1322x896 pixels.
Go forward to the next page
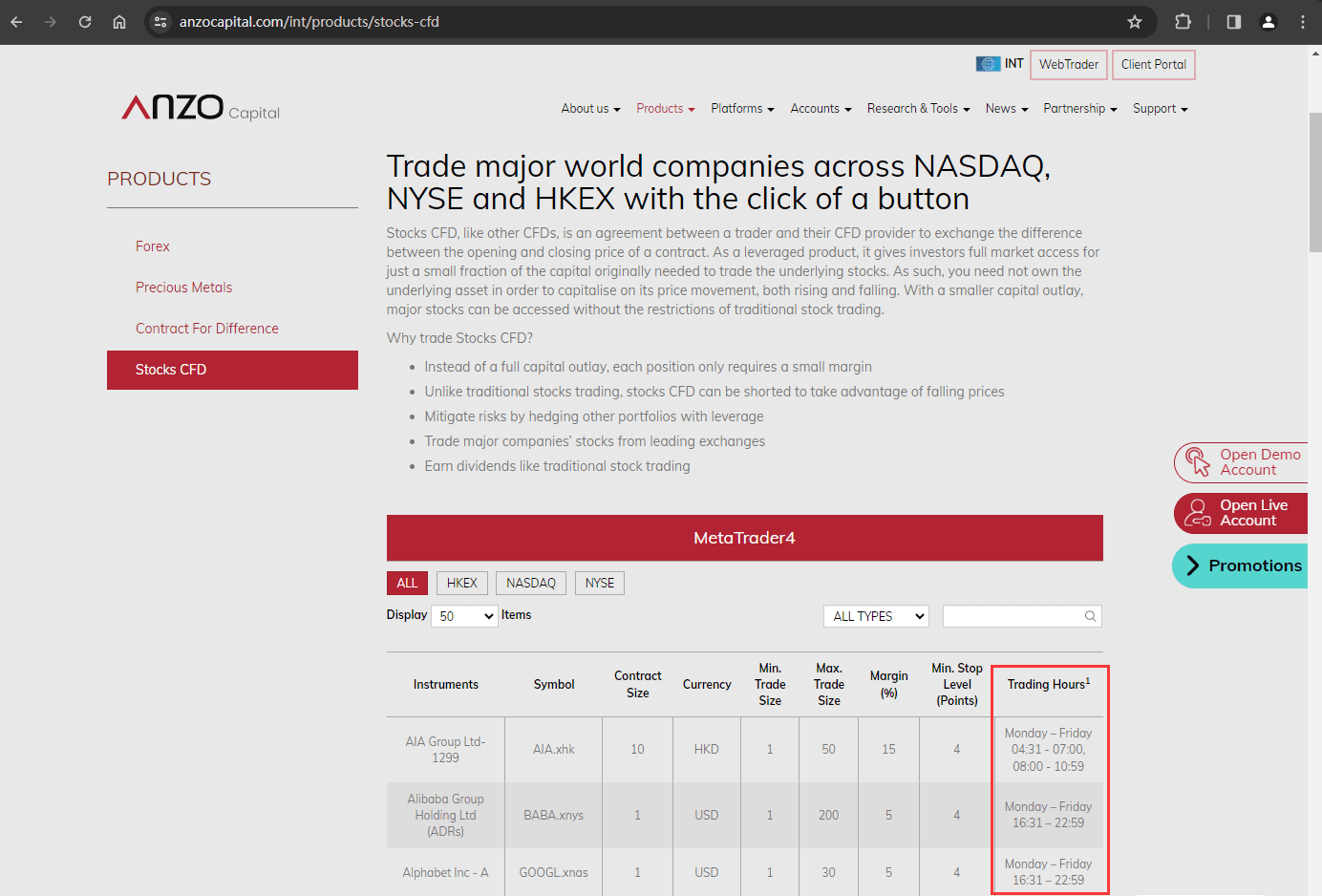coord(51,21)
